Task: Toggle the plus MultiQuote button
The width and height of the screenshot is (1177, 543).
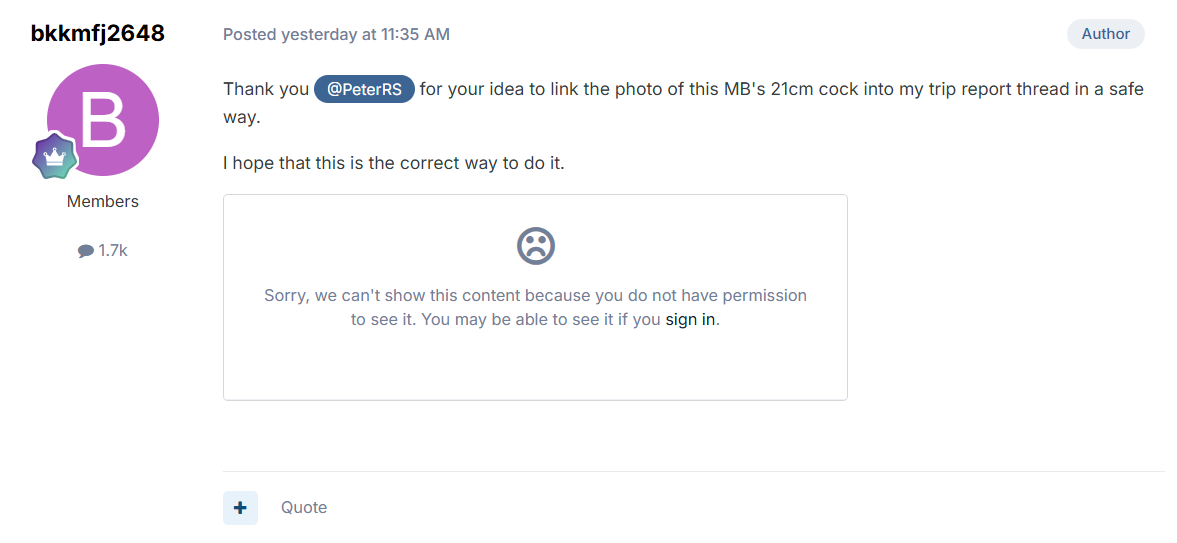Action: [x=240, y=508]
